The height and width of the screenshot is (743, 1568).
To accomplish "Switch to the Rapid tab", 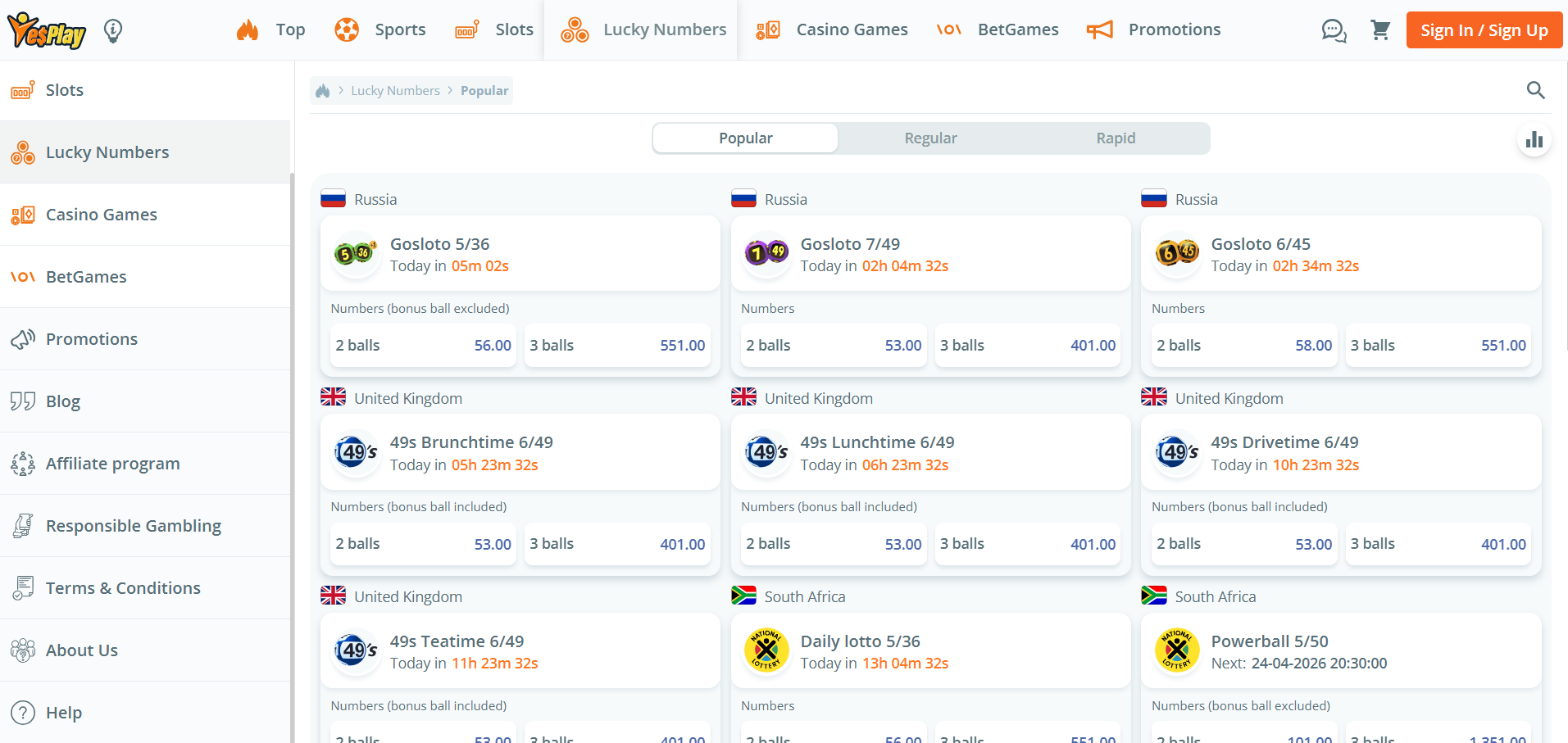I will tap(1116, 138).
